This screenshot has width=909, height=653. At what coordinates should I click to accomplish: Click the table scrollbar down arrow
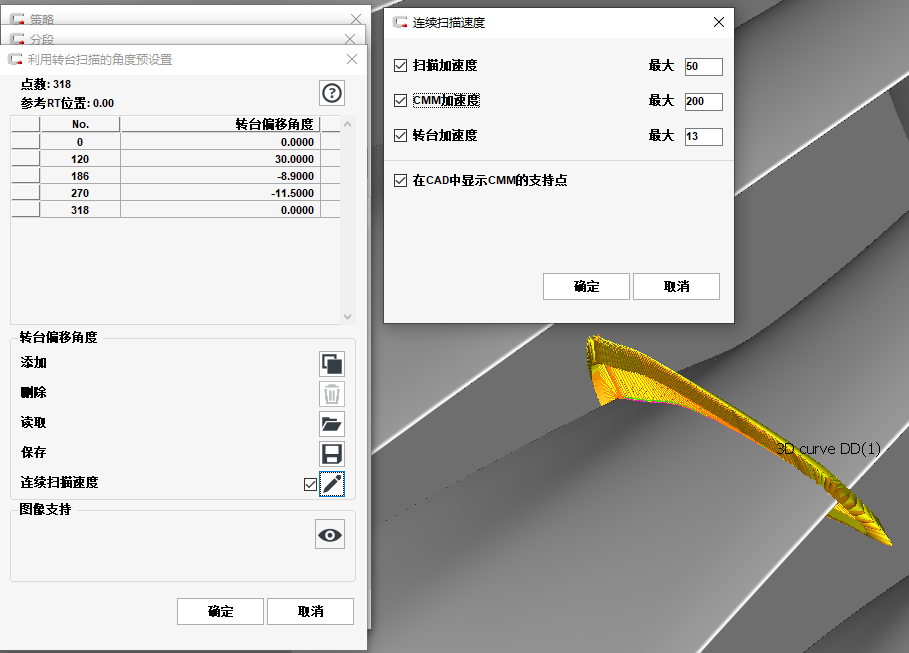click(347, 315)
